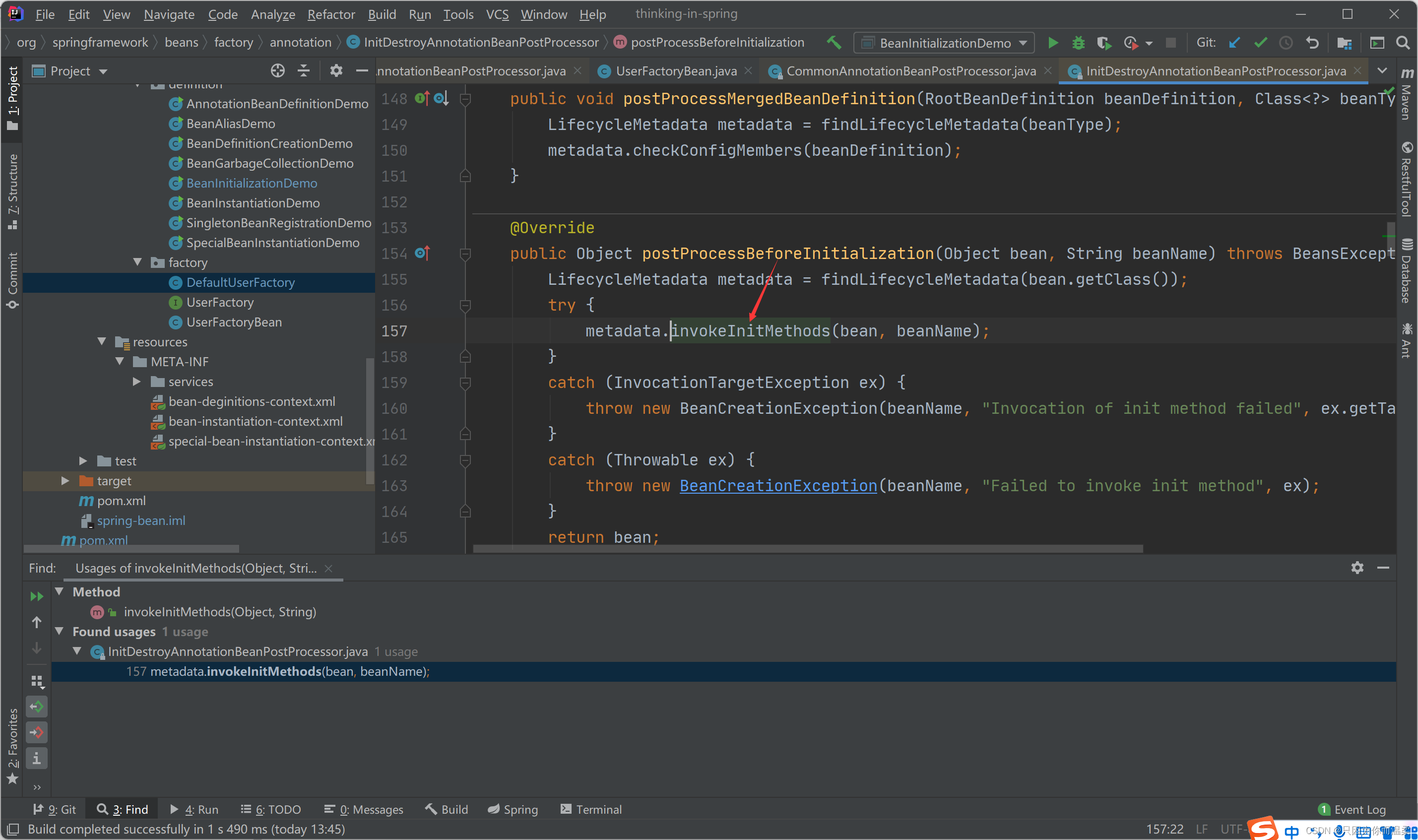Image resolution: width=1418 pixels, height=840 pixels.
Task: Open Find panel settings gear
Action: tap(1357, 568)
